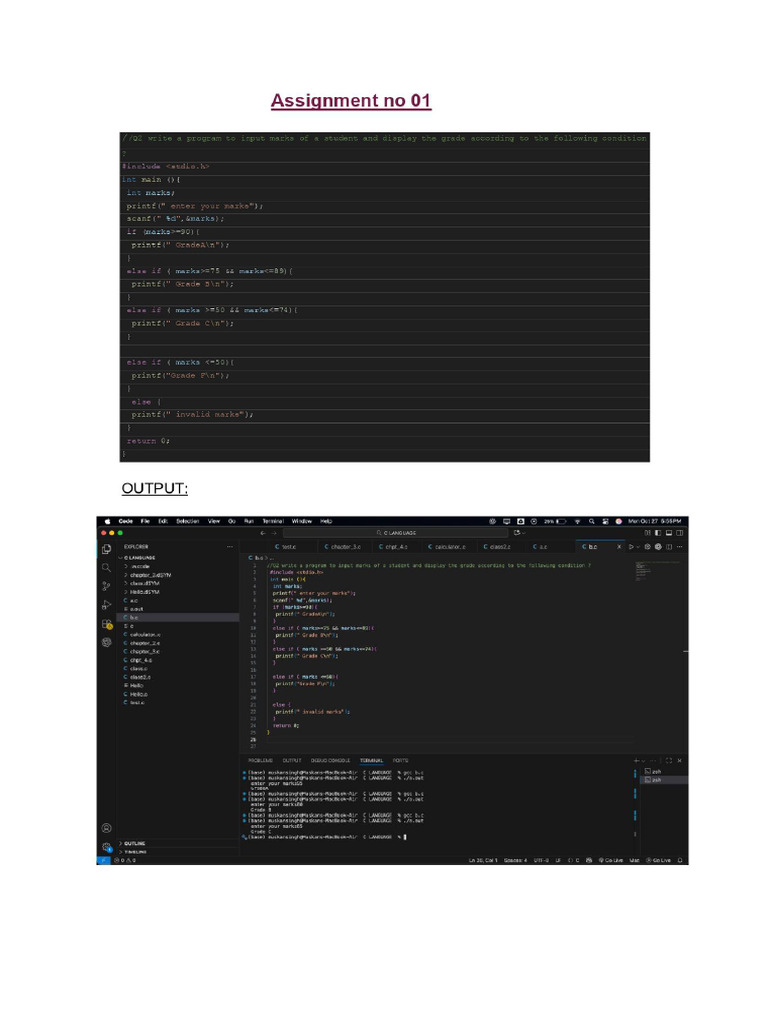Toggle bottom panel layout button

pos(669,533)
